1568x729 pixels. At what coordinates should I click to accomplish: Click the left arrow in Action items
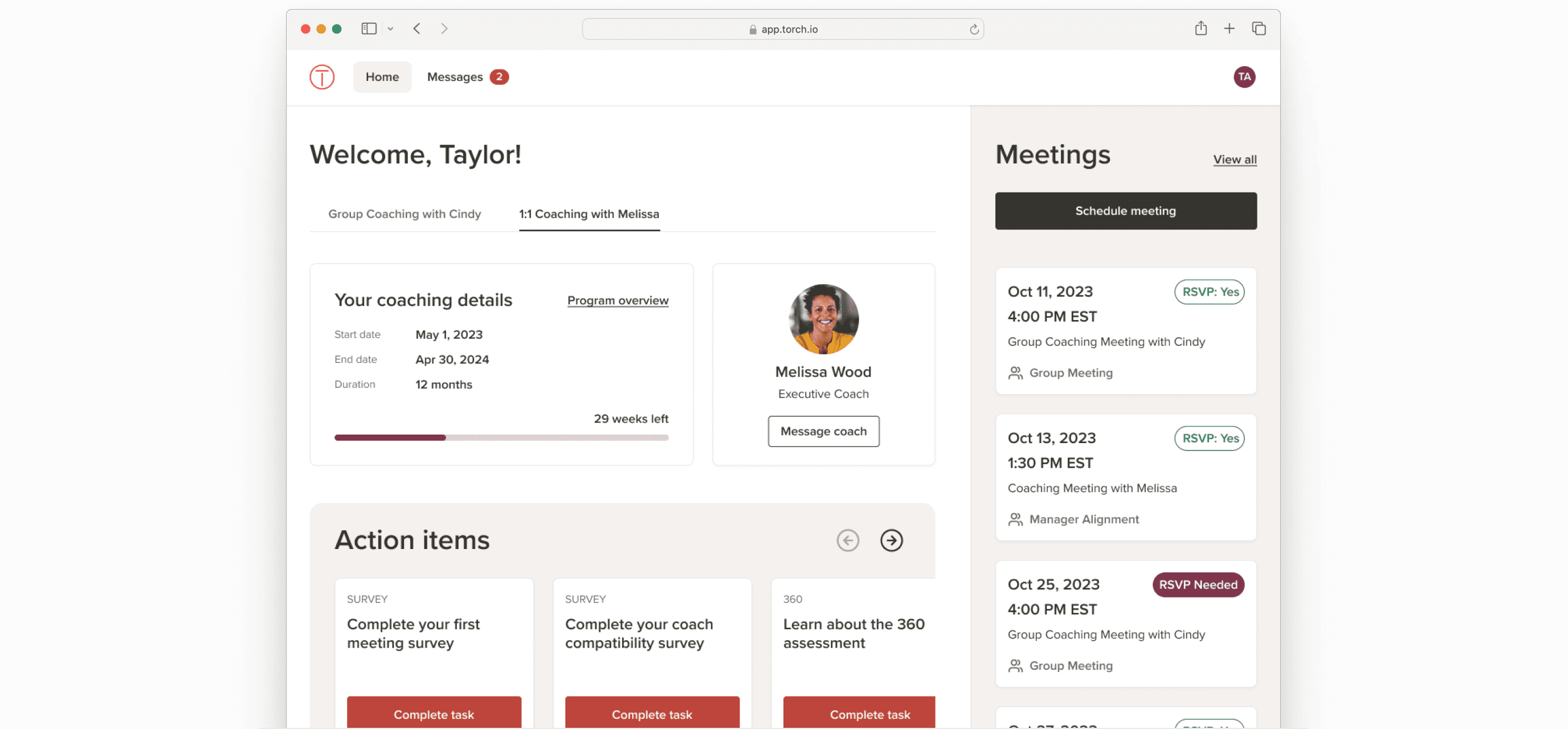847,540
